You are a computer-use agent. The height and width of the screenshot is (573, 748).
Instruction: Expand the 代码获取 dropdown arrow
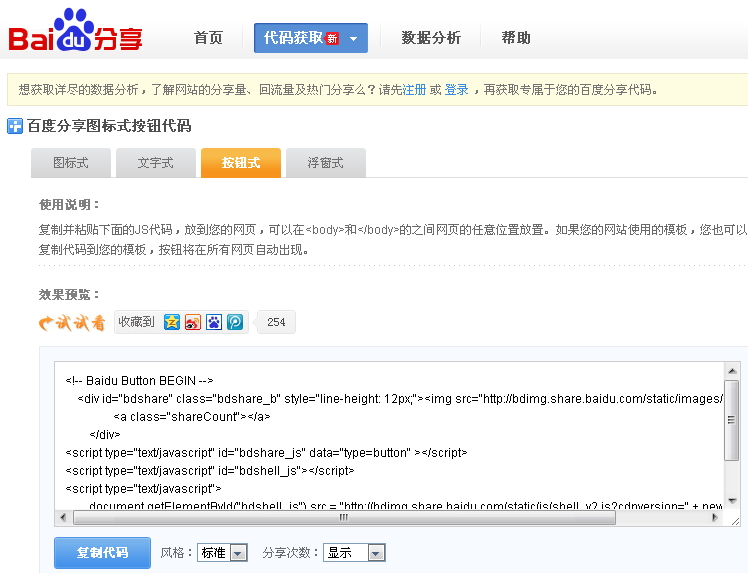click(353, 39)
